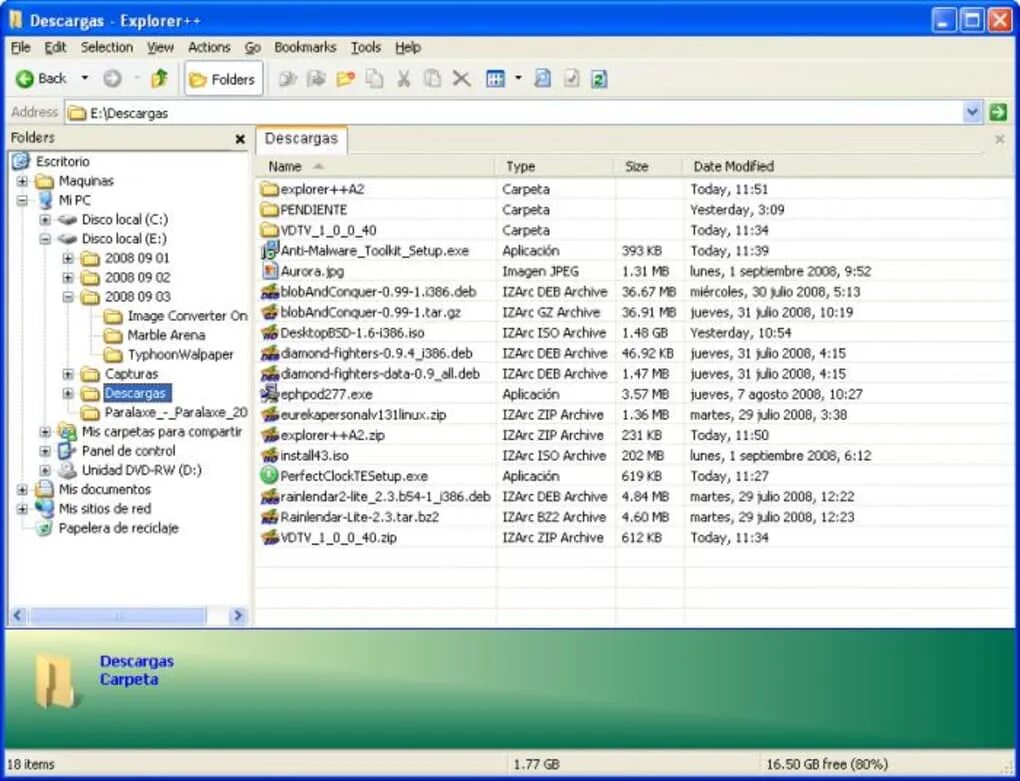The image size is (1020, 781).
Task: Select Panel de control in tree
Action: [x=128, y=451]
